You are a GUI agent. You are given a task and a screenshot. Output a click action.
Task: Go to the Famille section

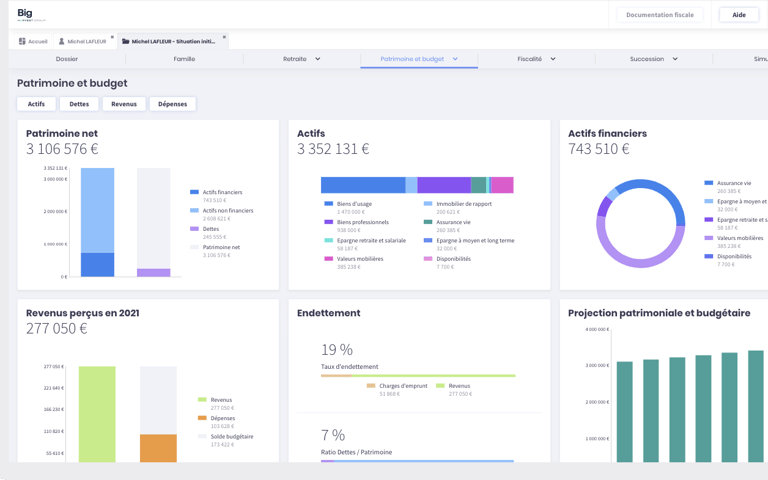pyautogui.click(x=184, y=59)
